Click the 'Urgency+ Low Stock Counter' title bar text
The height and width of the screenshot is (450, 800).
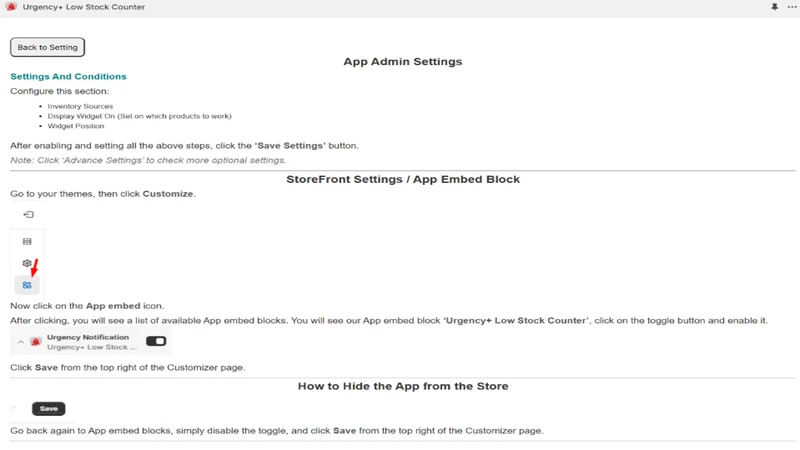[84, 7]
